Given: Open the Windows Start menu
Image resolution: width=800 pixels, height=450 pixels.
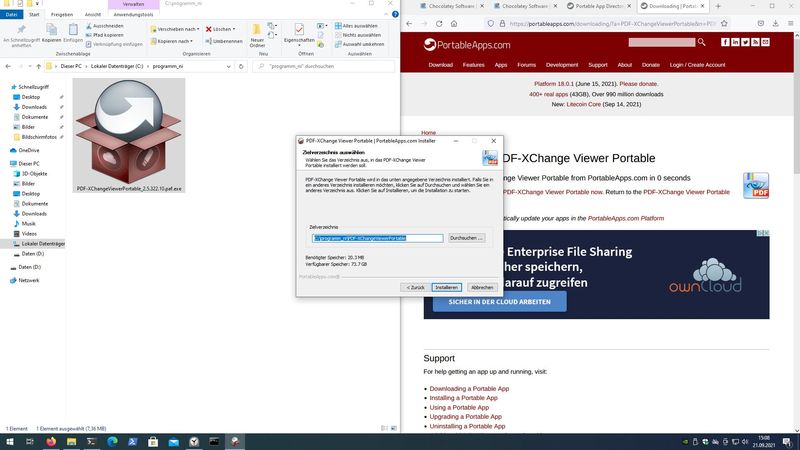Looking at the screenshot, I should click(x=9, y=442).
